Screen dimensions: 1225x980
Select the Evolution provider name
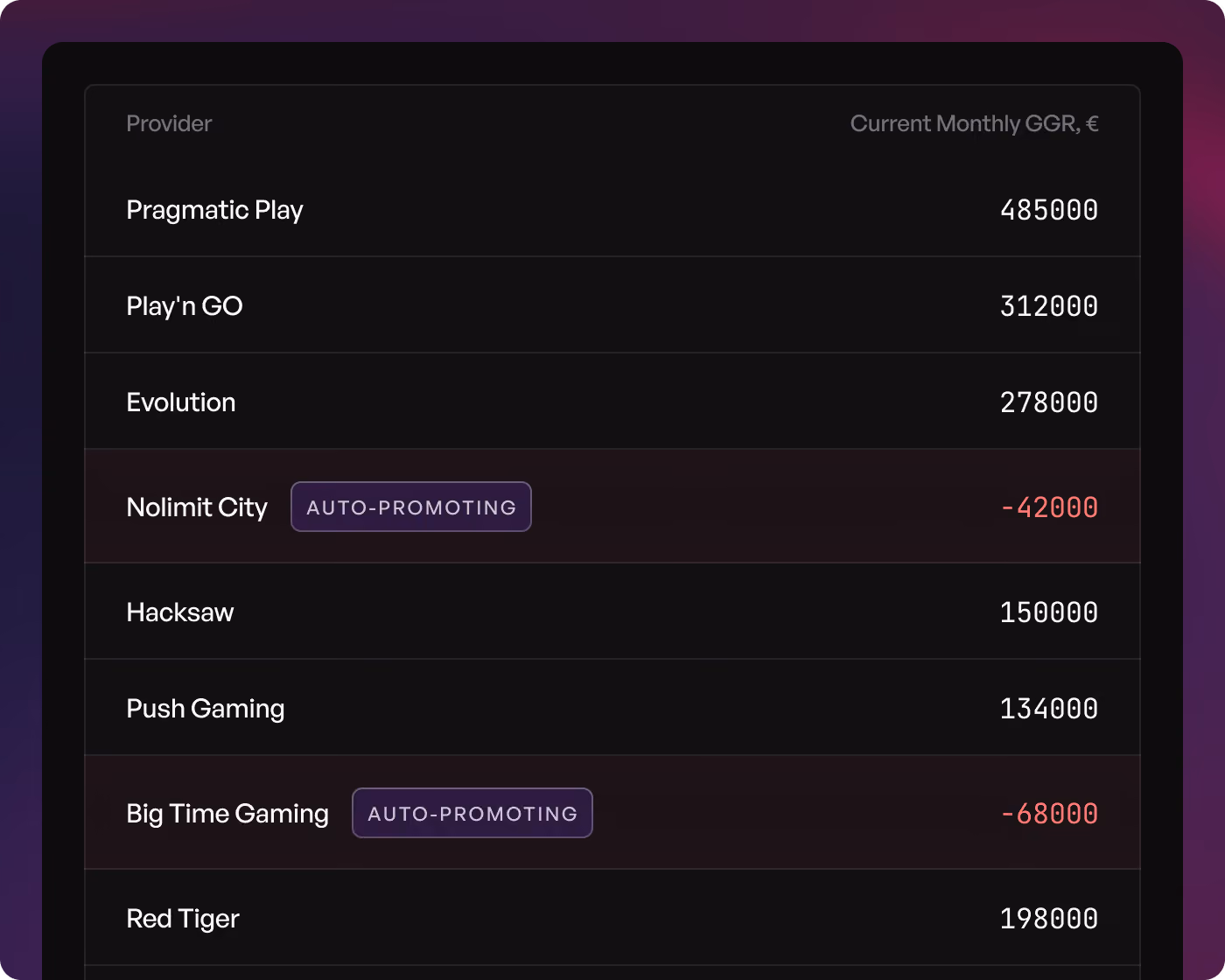(181, 402)
